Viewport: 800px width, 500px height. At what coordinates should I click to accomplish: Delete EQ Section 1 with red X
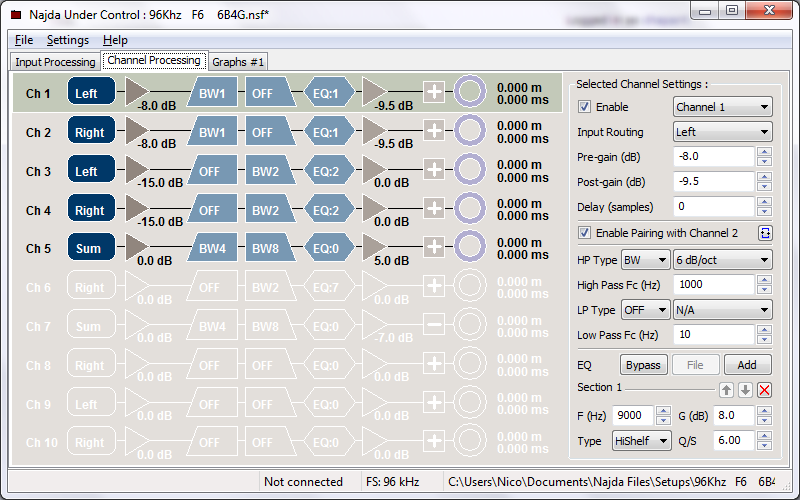click(x=764, y=390)
